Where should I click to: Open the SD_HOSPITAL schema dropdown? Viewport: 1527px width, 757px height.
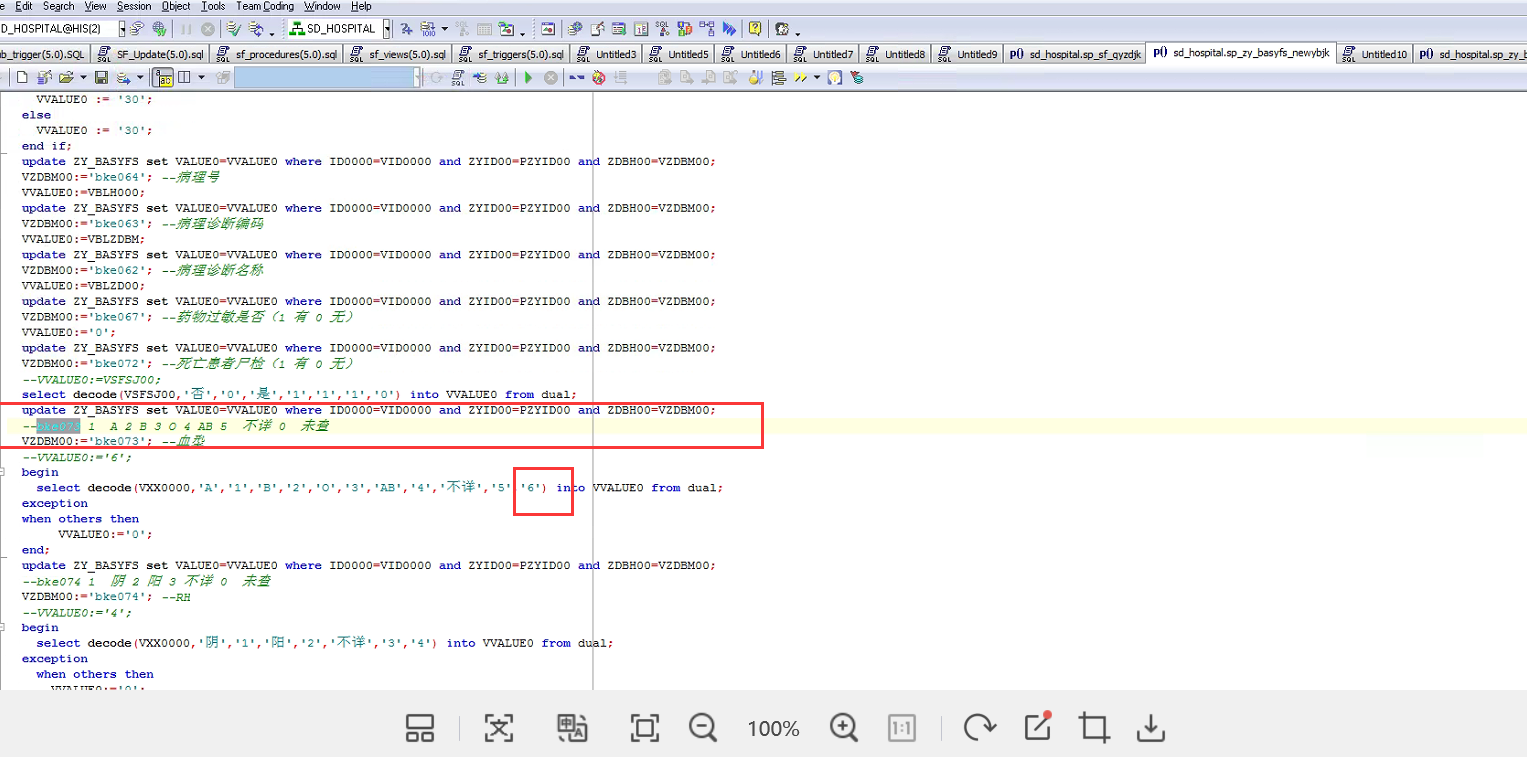pos(387,29)
